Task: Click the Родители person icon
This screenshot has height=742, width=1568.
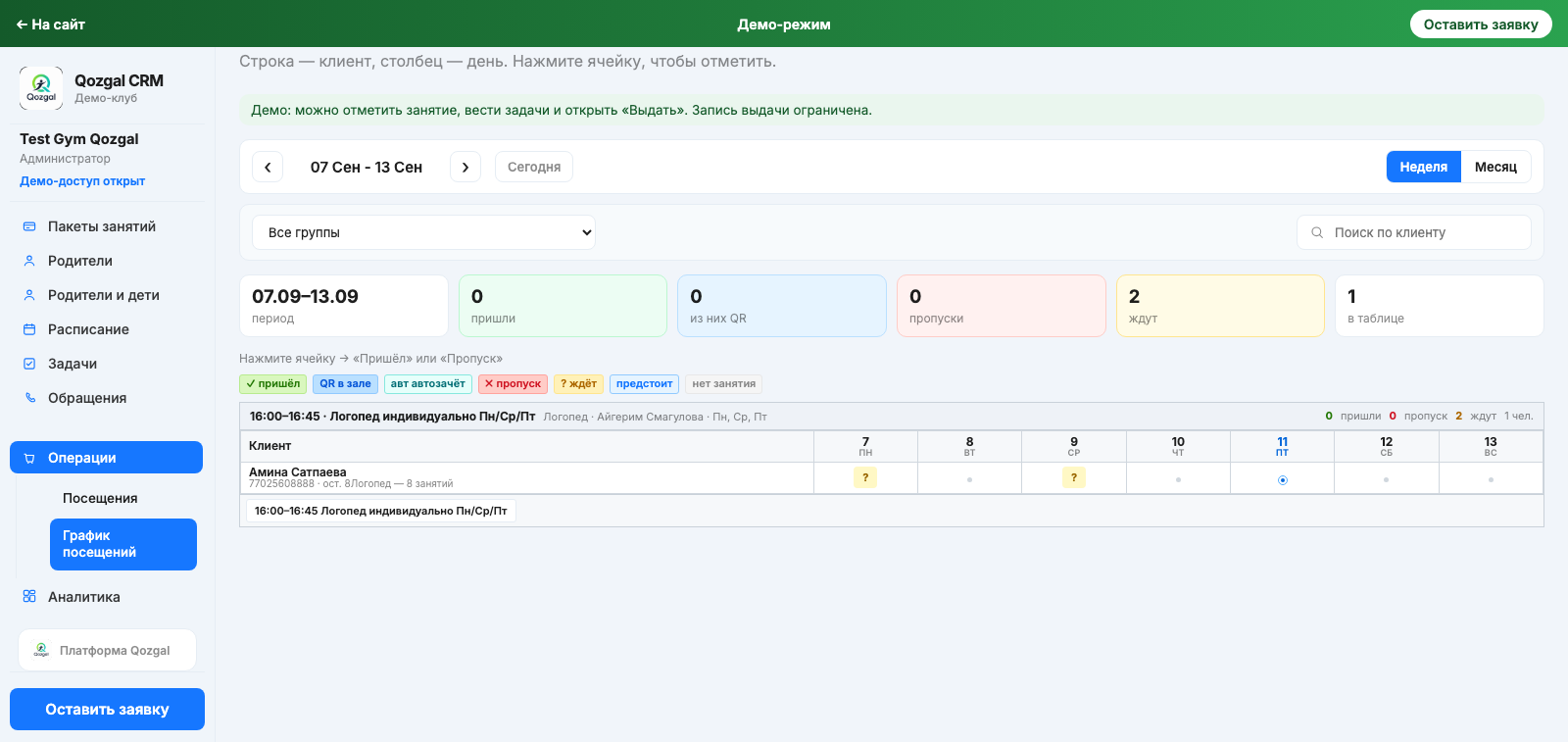Action: point(29,261)
